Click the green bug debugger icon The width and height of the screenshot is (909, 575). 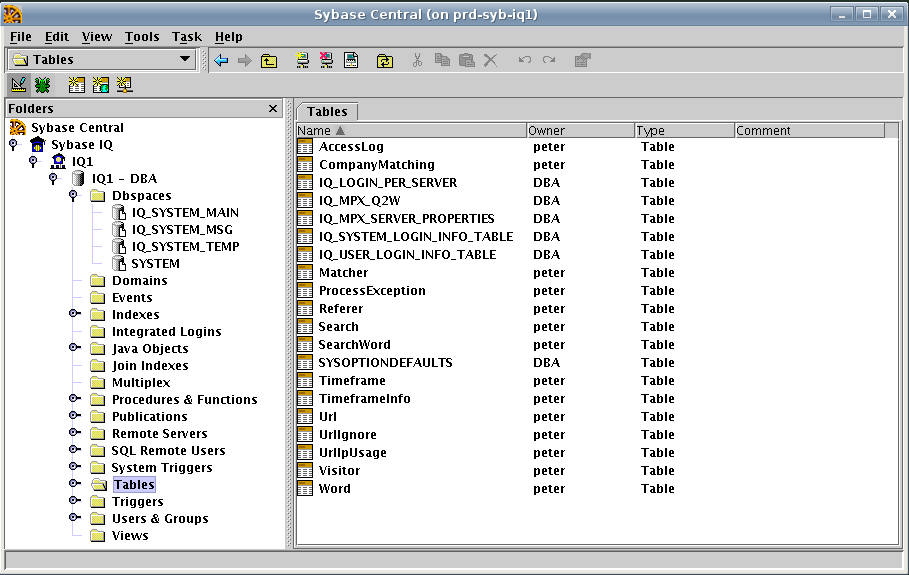[43, 85]
